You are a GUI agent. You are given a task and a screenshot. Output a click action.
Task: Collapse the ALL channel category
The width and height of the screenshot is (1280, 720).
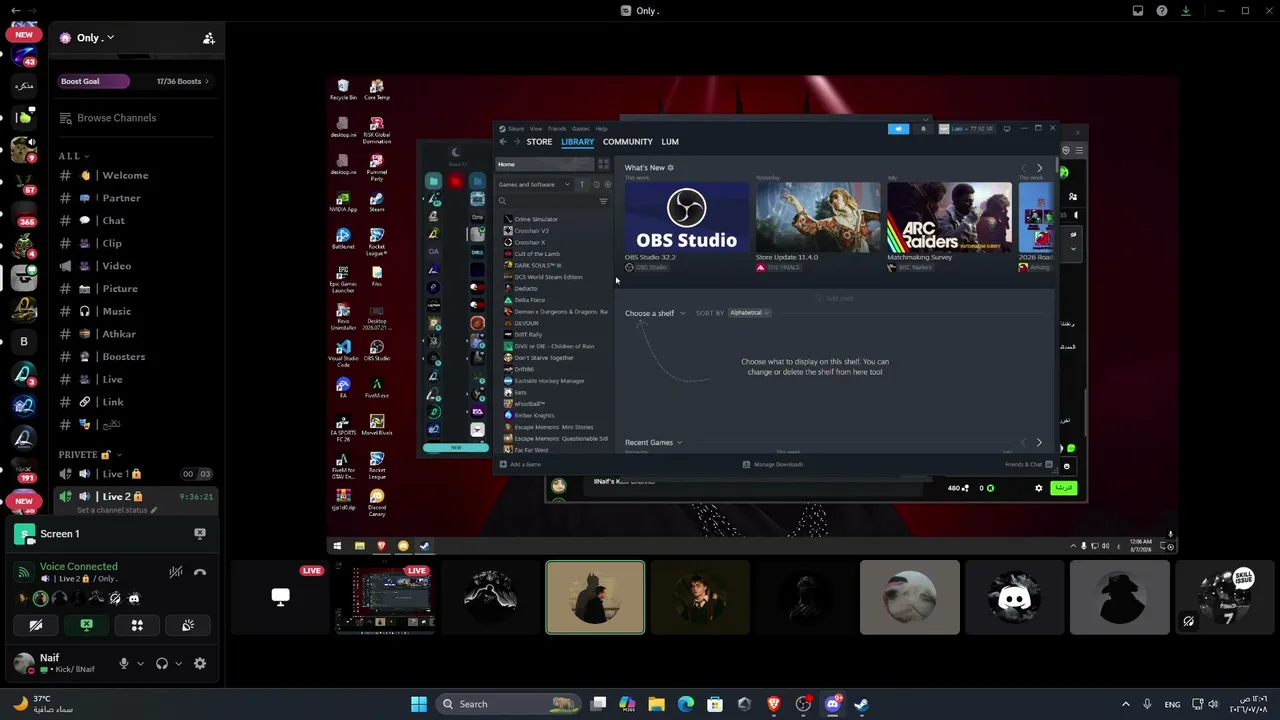(73, 156)
